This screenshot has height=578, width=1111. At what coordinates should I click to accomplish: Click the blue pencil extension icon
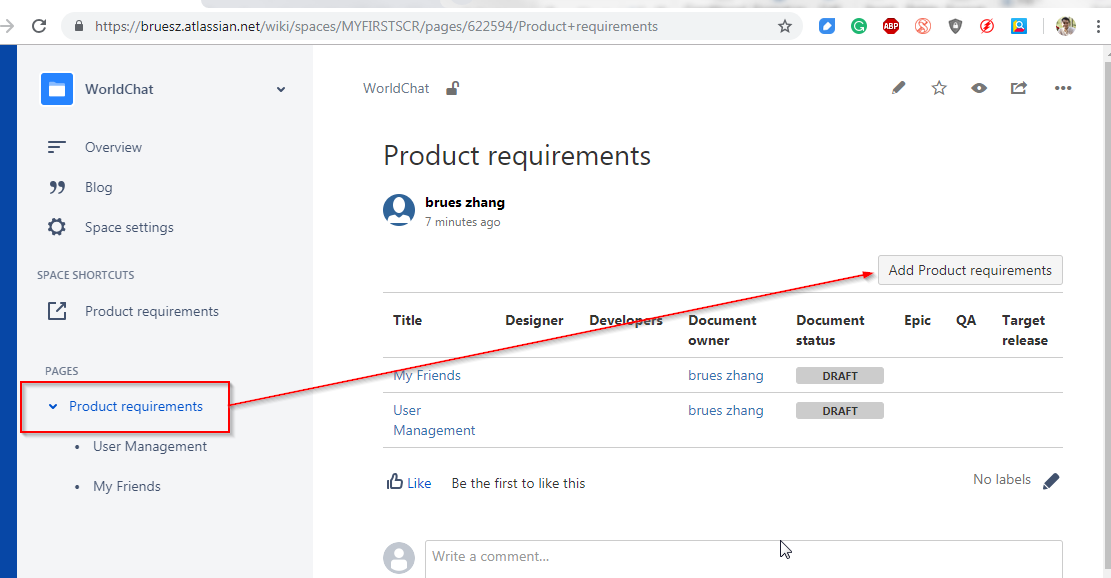pyautogui.click(x=827, y=26)
